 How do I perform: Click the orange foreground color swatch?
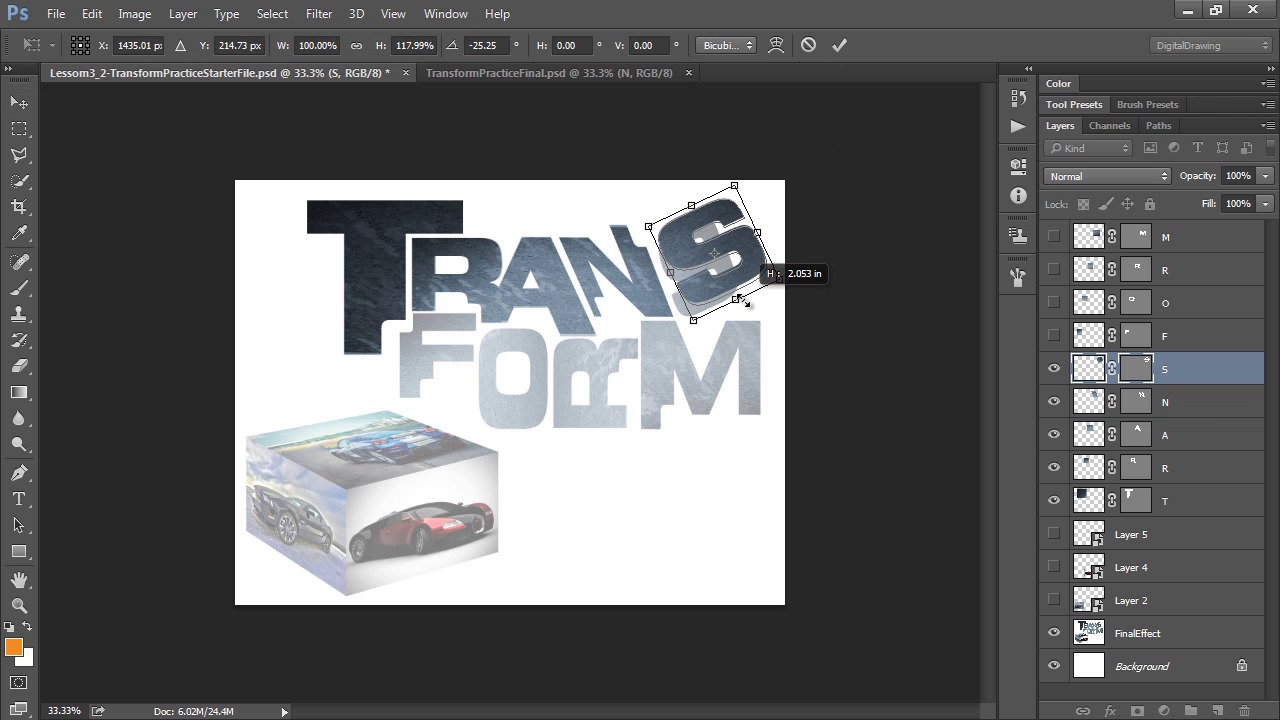tap(14, 648)
